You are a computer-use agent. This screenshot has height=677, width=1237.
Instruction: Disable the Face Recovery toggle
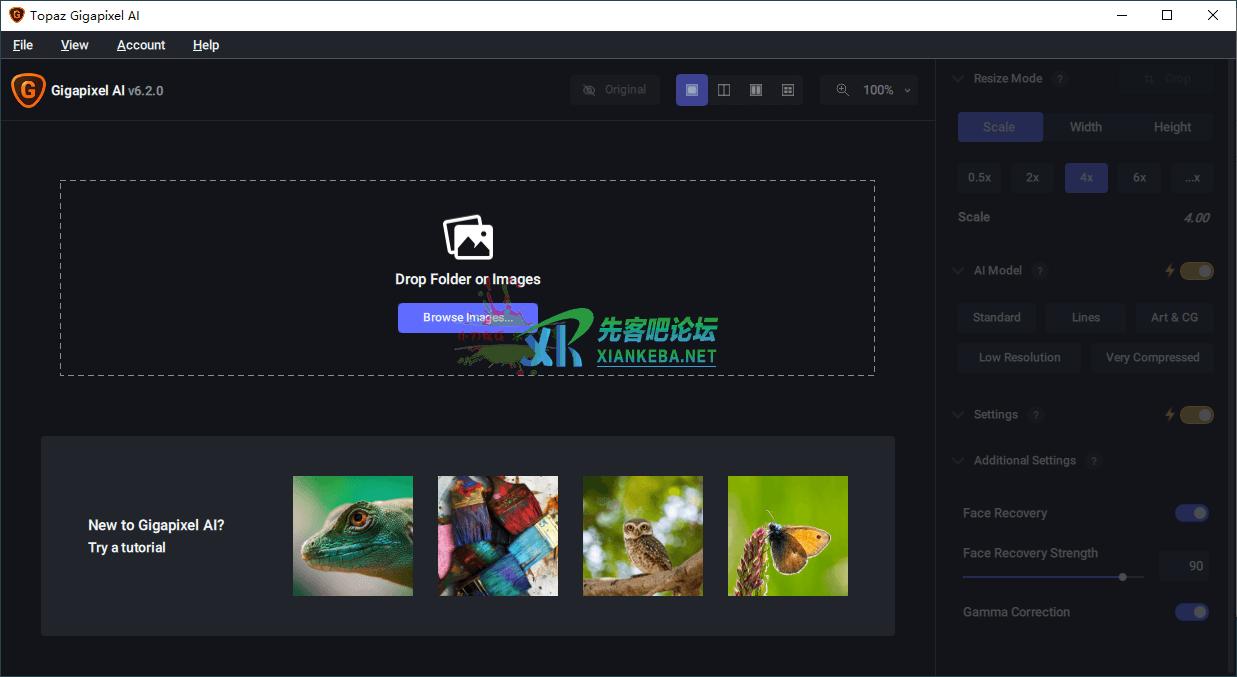(x=1192, y=513)
